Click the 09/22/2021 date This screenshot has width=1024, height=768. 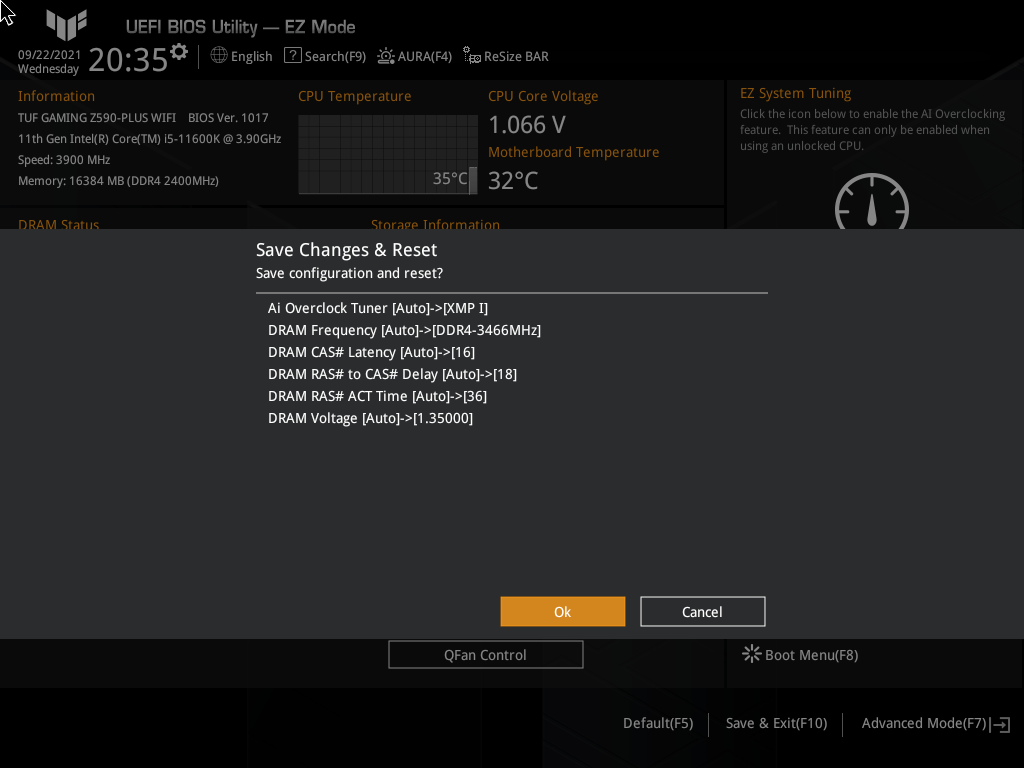coord(49,55)
